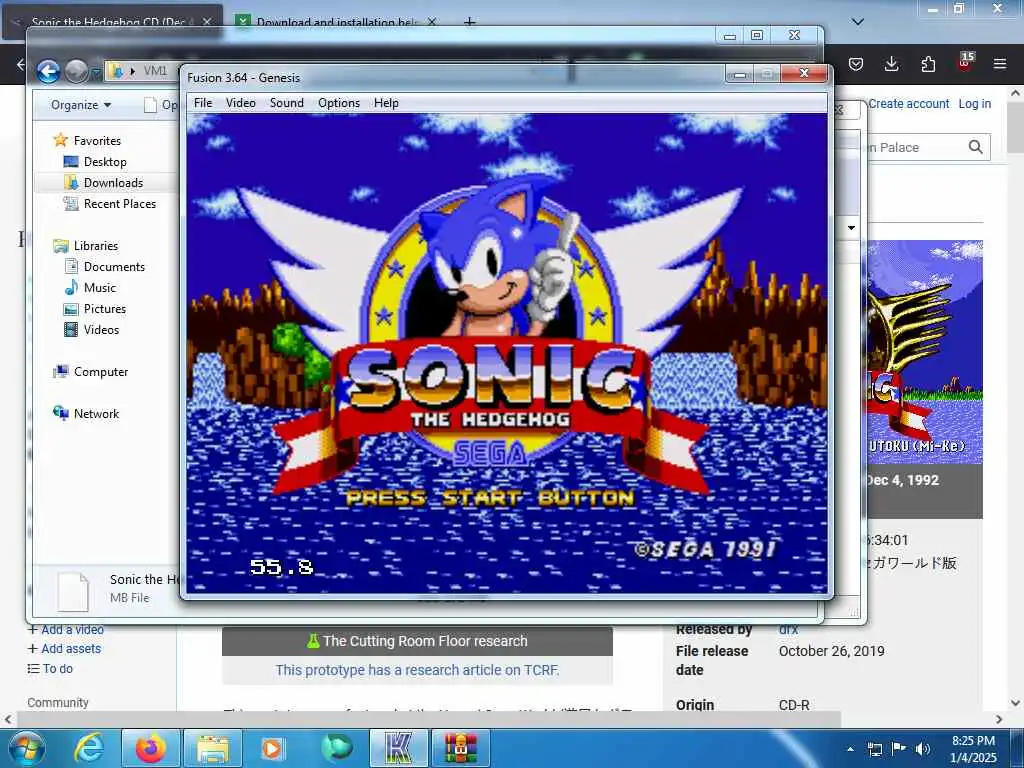Click the volume speaker tray icon
1024x768 pixels.
(922, 749)
